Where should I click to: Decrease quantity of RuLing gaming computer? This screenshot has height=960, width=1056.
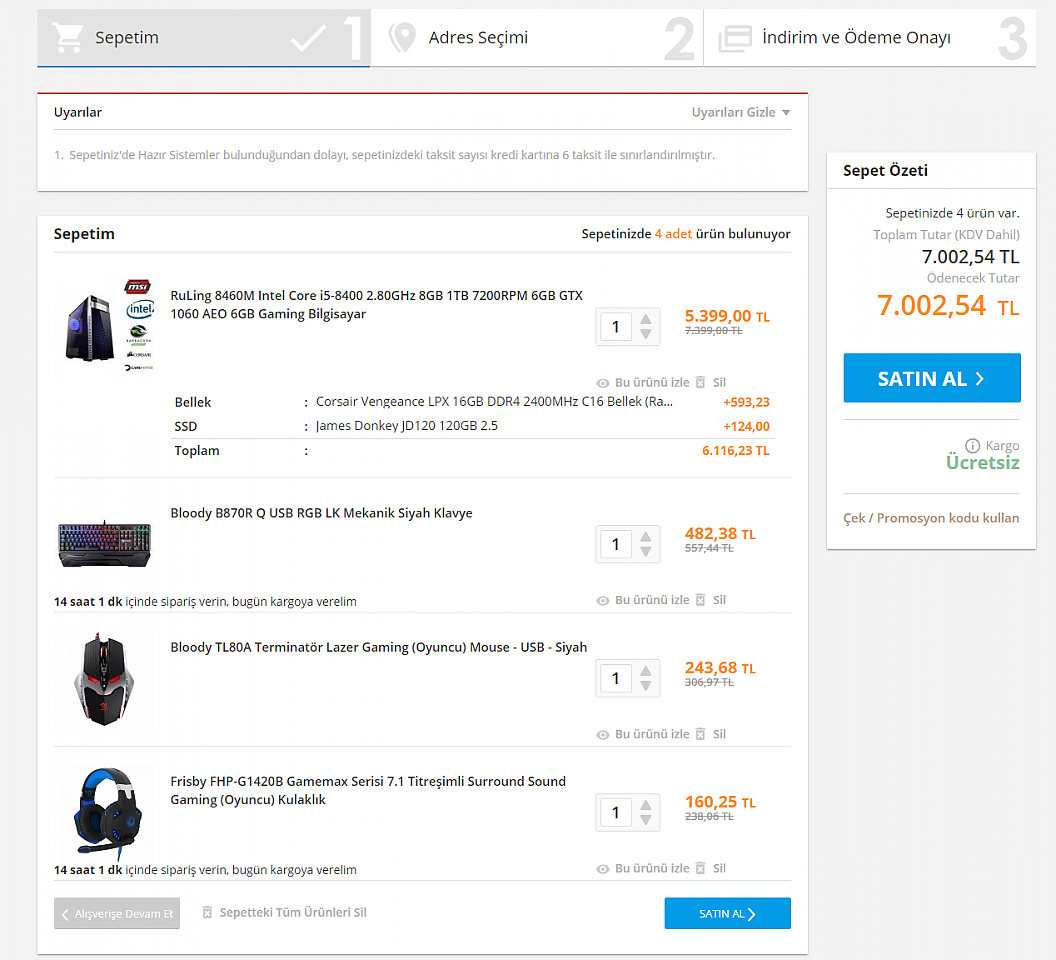(646, 334)
